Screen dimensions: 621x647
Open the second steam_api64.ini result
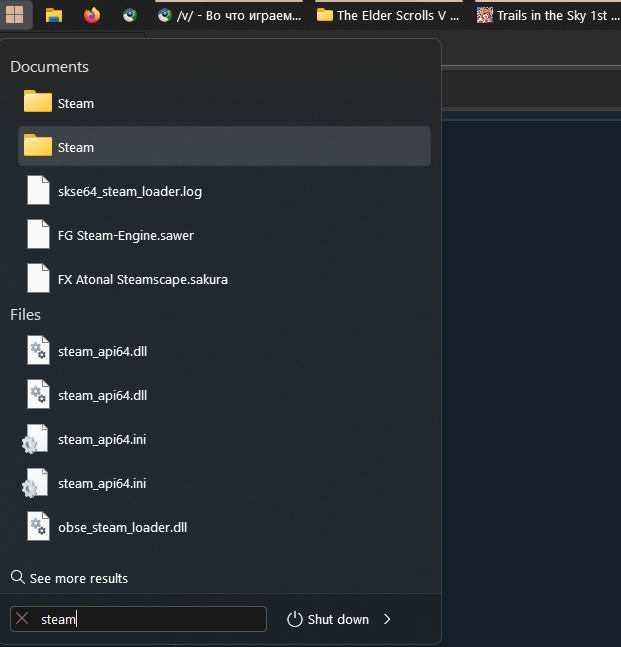pyautogui.click(x=224, y=483)
